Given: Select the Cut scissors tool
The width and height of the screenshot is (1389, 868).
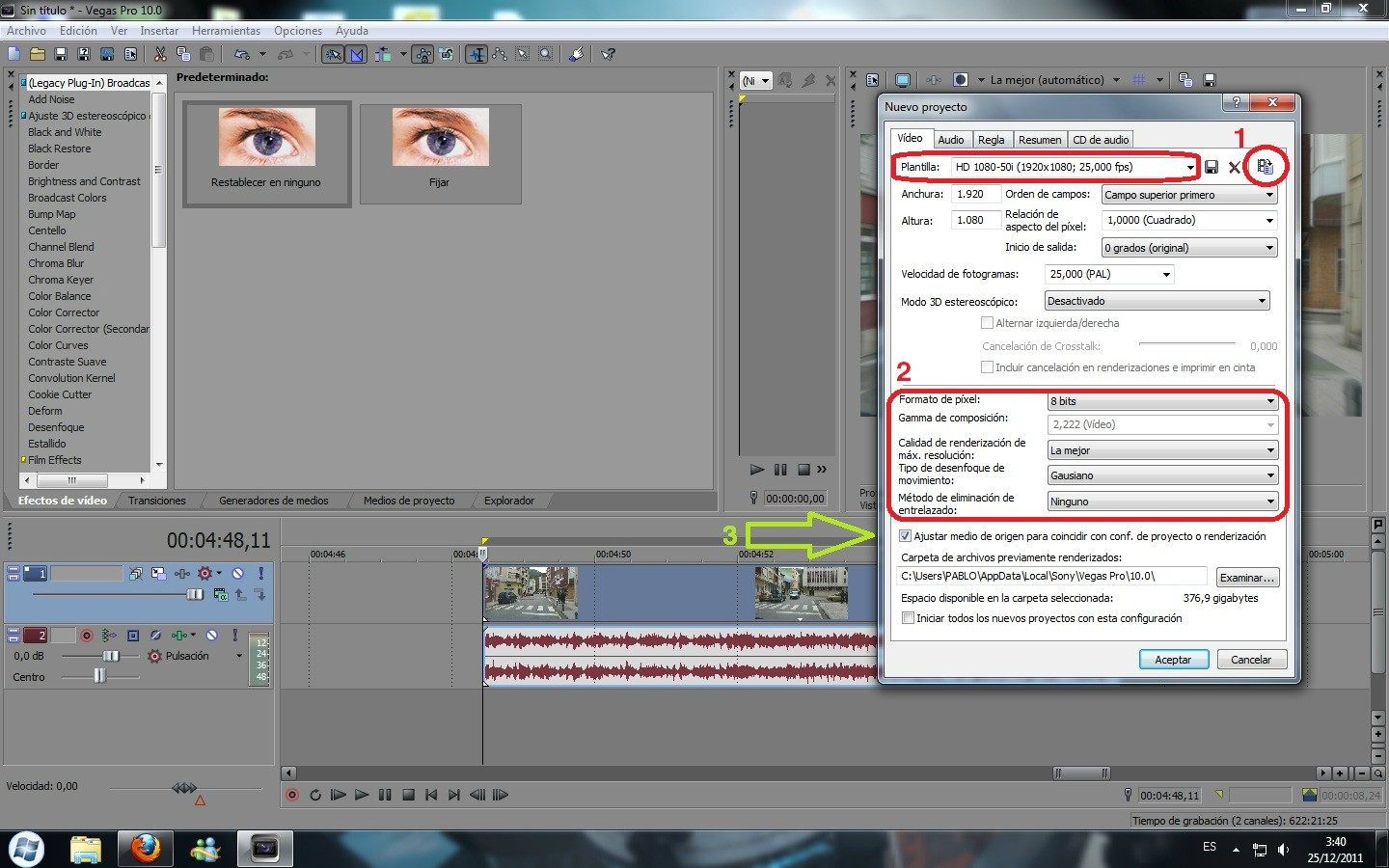Looking at the screenshot, I should coord(160,54).
